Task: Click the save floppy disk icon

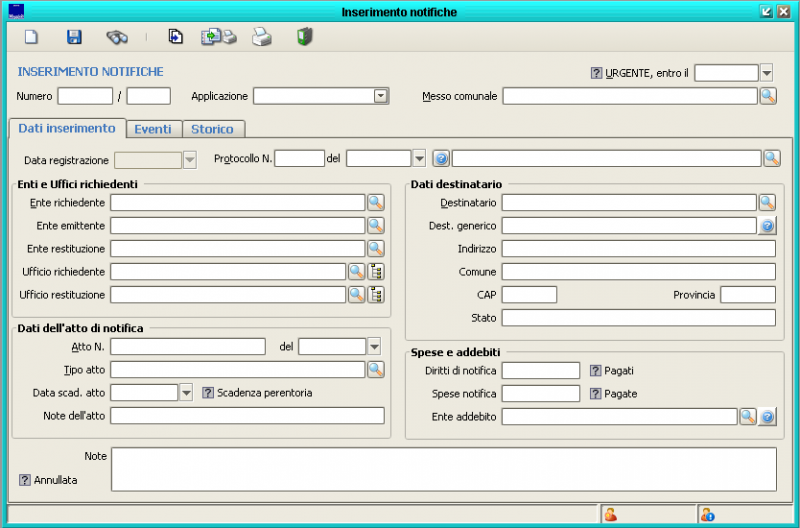Action: coord(74,37)
